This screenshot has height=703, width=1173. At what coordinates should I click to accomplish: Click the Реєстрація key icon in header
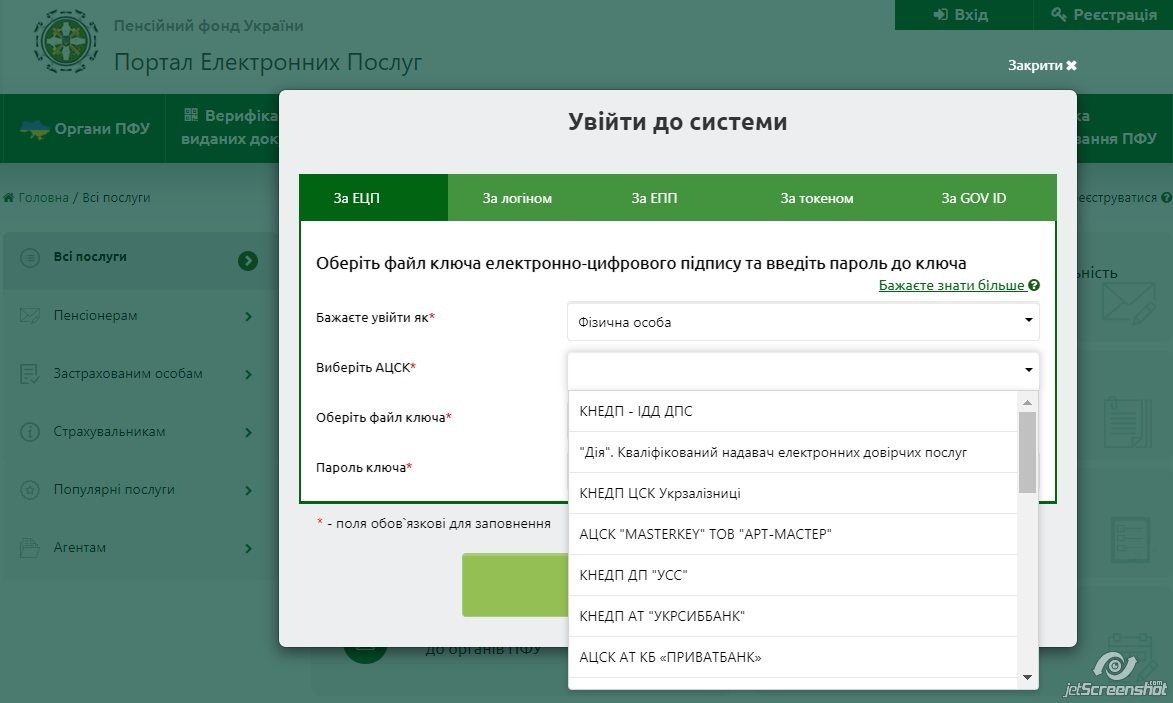pyautogui.click(x=1059, y=14)
